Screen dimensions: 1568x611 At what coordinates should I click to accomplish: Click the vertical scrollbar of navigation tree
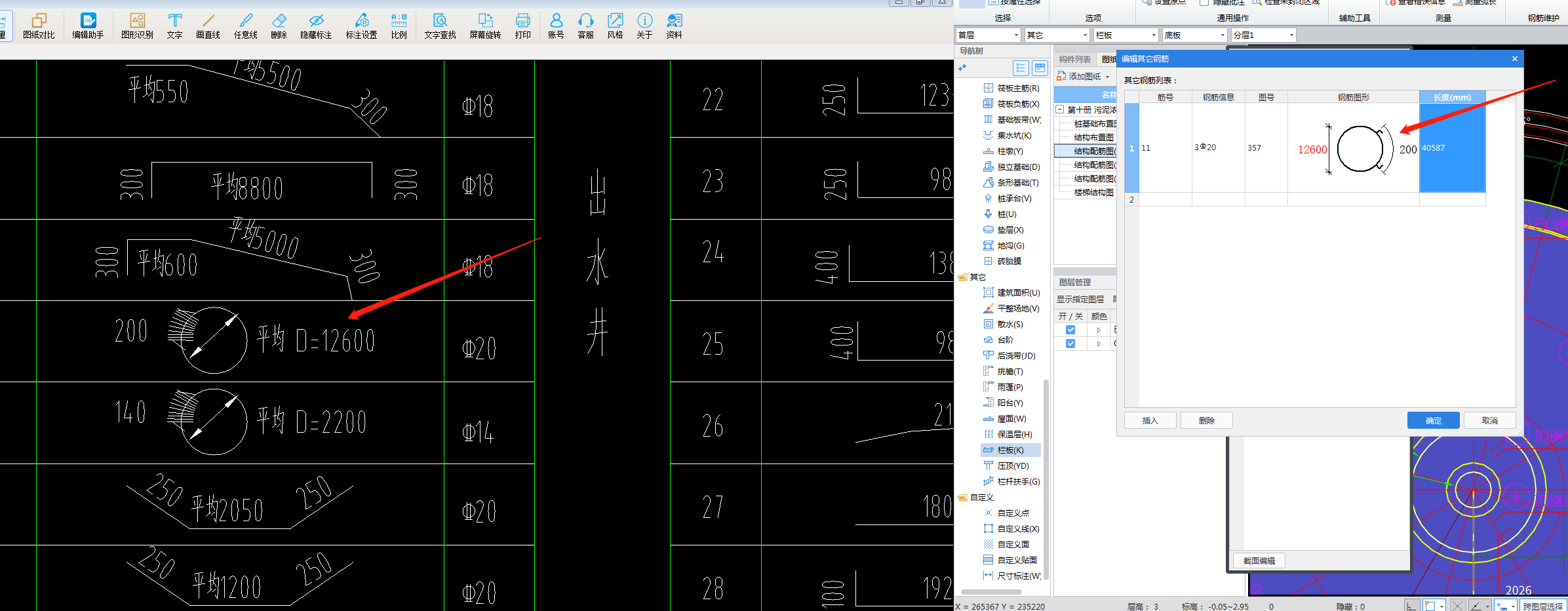coord(1046,479)
